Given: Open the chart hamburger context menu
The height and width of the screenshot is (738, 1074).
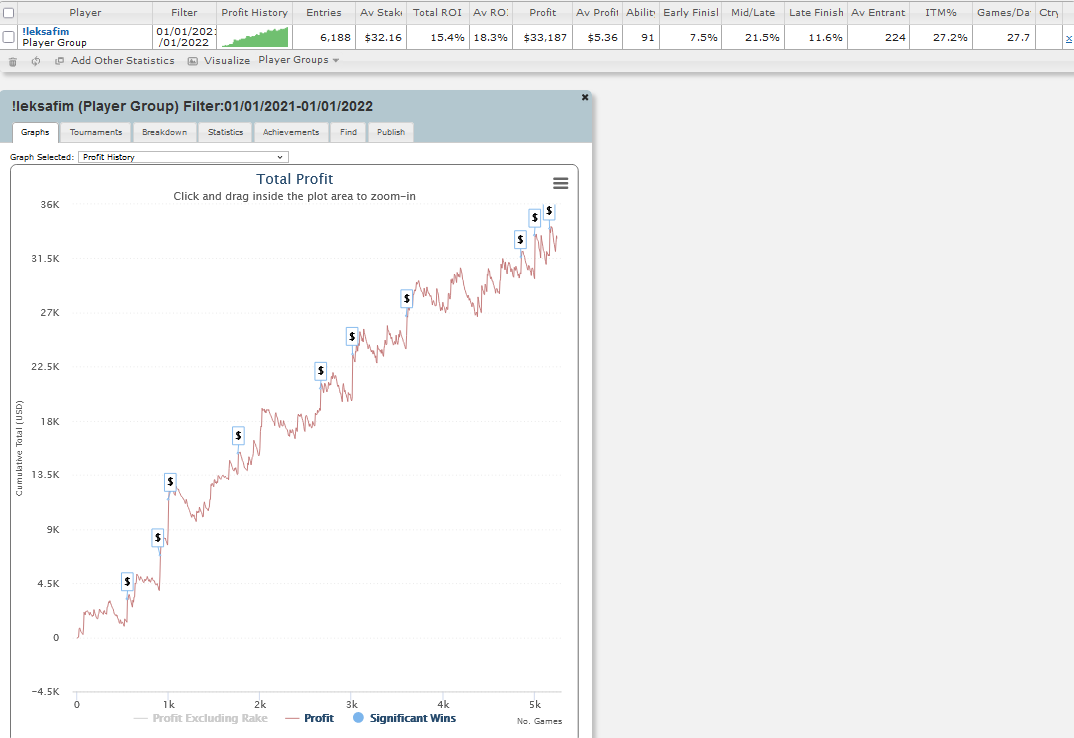Looking at the screenshot, I should click(x=560, y=183).
